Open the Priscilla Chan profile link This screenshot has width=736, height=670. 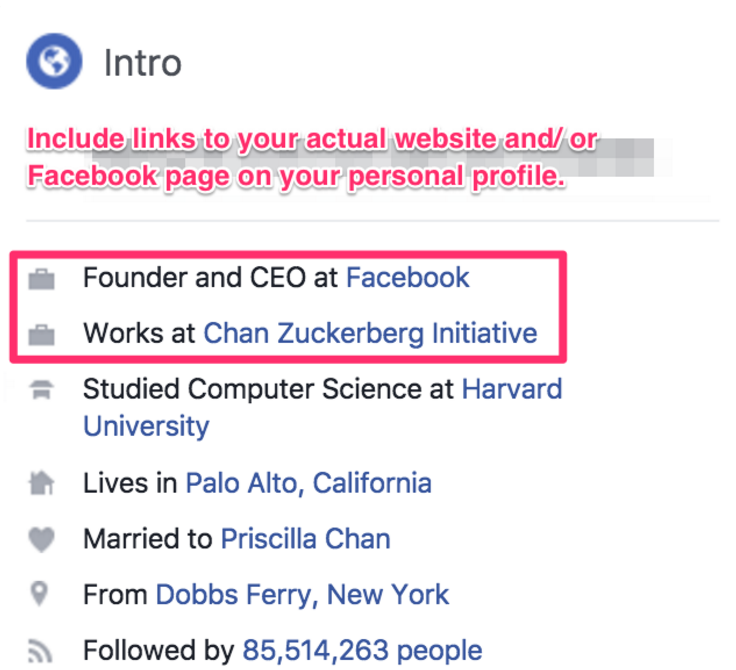pos(306,539)
